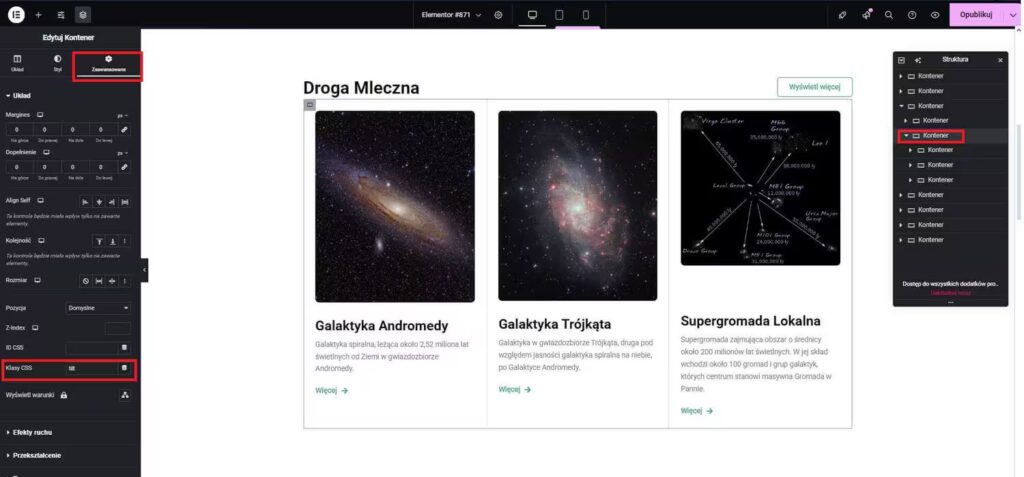The height and width of the screenshot is (477, 1024).
Task: Select Rozmiar grow option icon
Action: coord(99,281)
